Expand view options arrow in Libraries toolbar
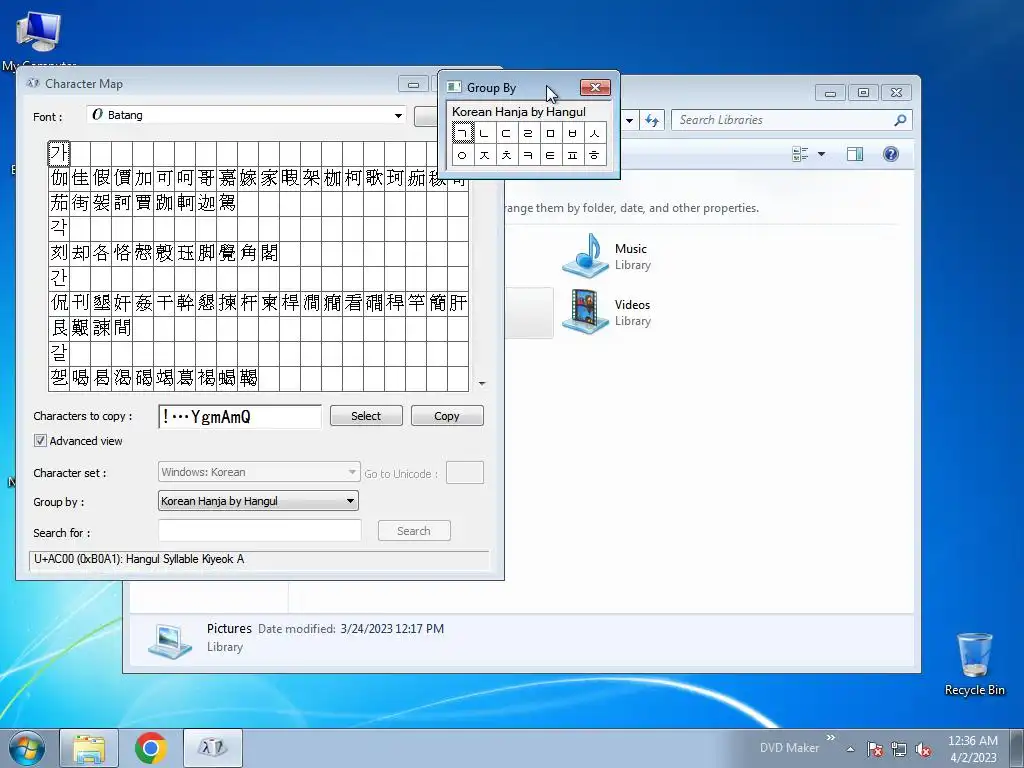 (x=822, y=154)
